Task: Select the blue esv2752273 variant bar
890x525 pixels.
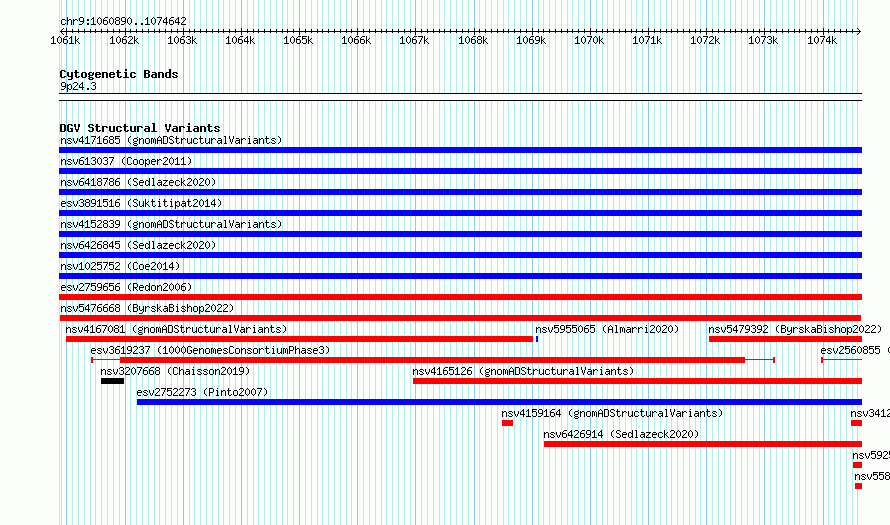Action: [499, 402]
